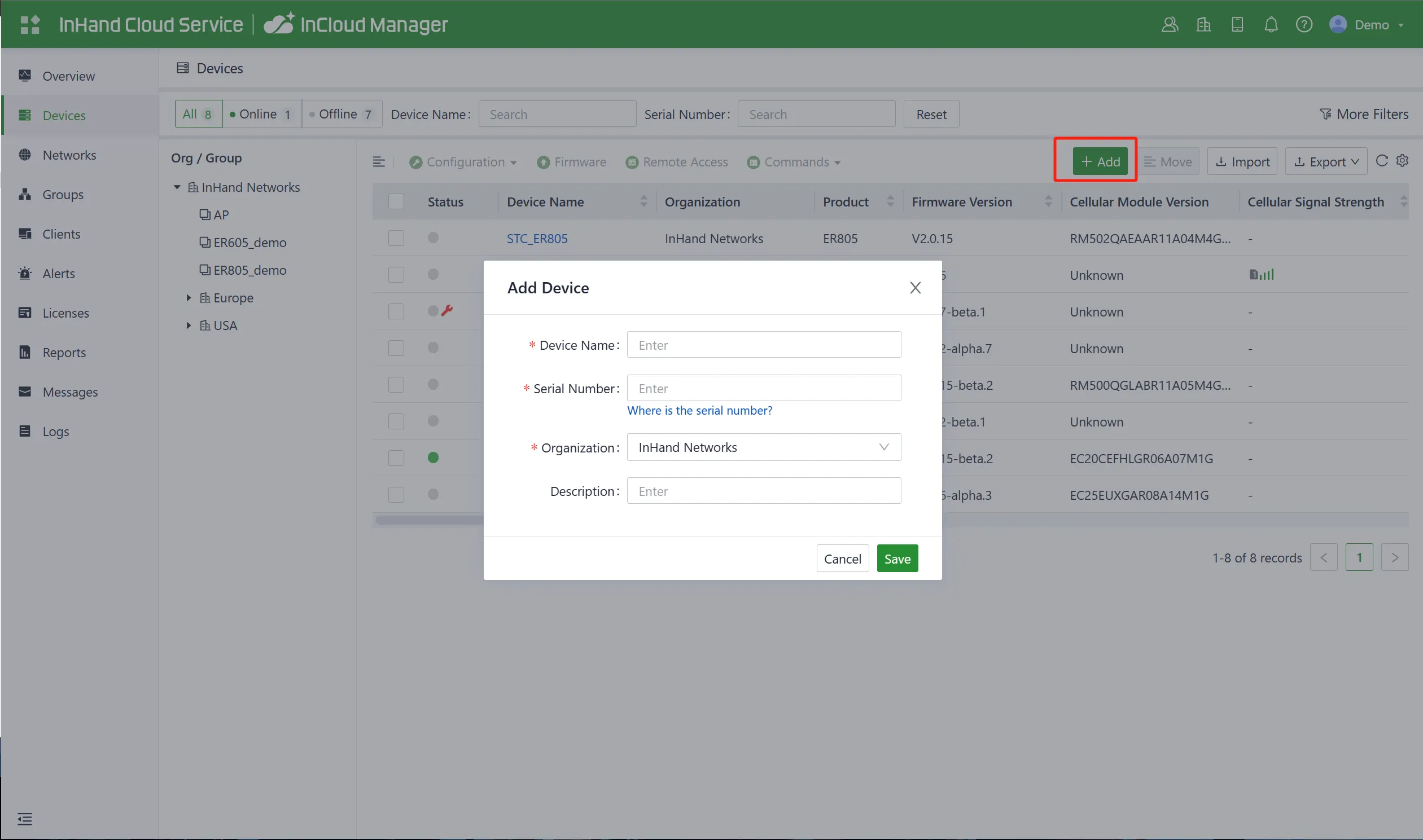Check the row with wrench status icon

396,311
